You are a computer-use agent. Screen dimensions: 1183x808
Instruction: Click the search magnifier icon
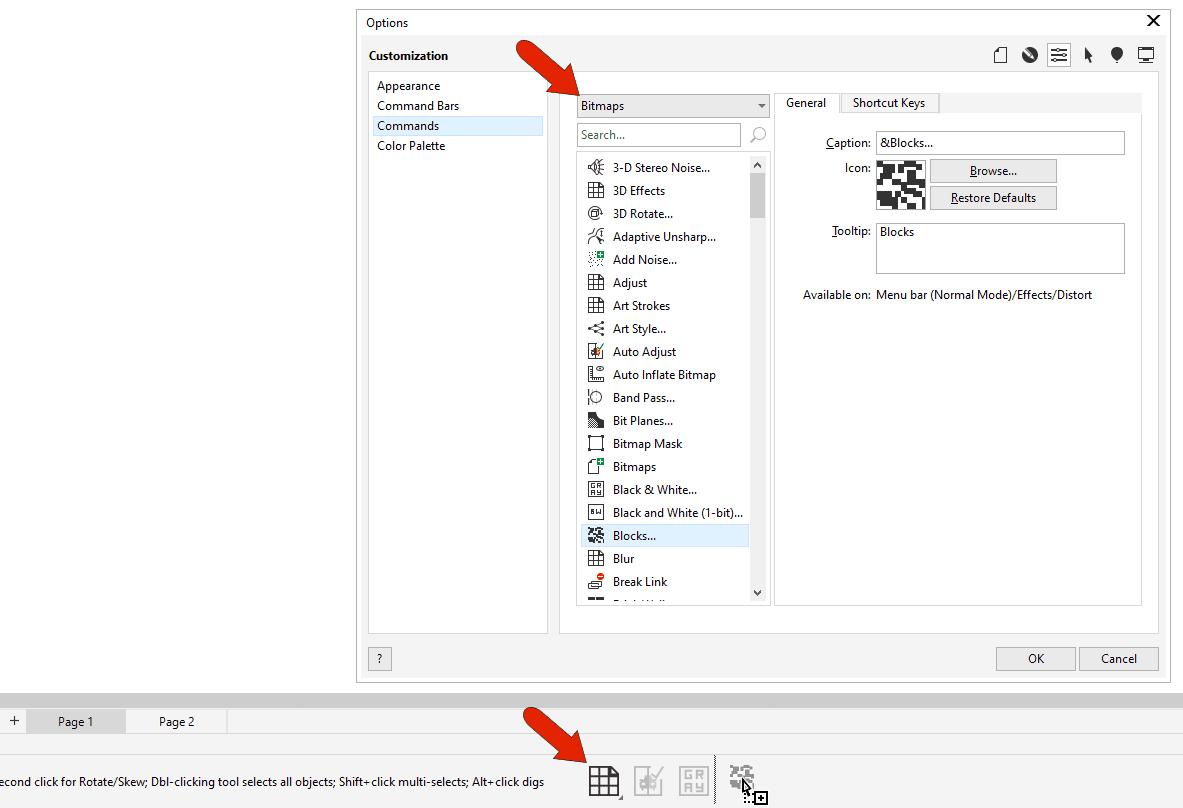pos(757,134)
